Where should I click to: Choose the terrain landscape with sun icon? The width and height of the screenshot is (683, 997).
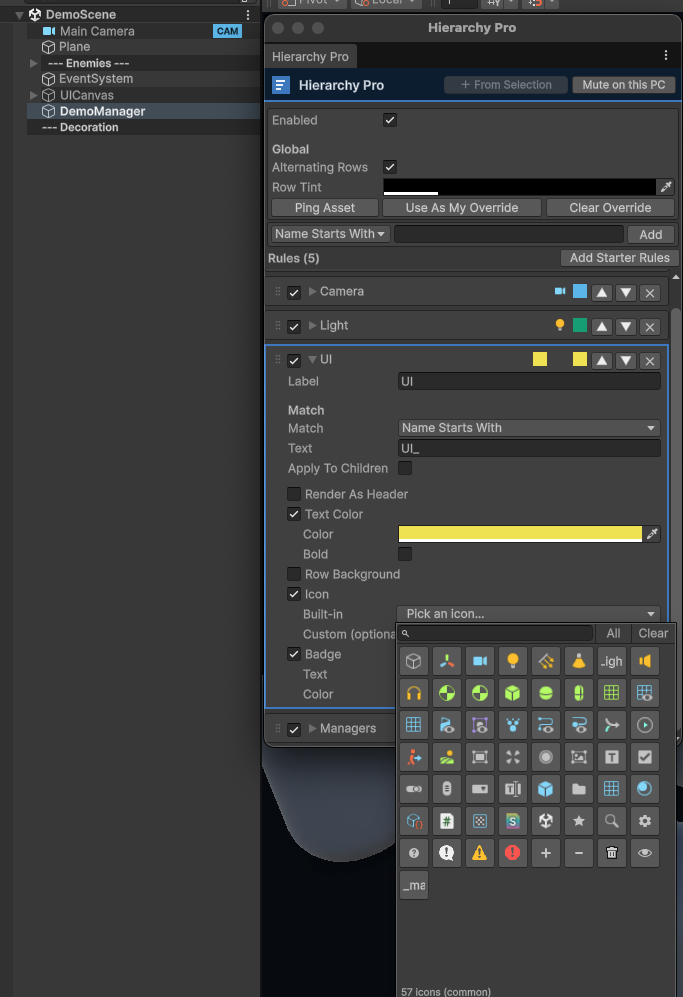pyautogui.click(x=447, y=757)
